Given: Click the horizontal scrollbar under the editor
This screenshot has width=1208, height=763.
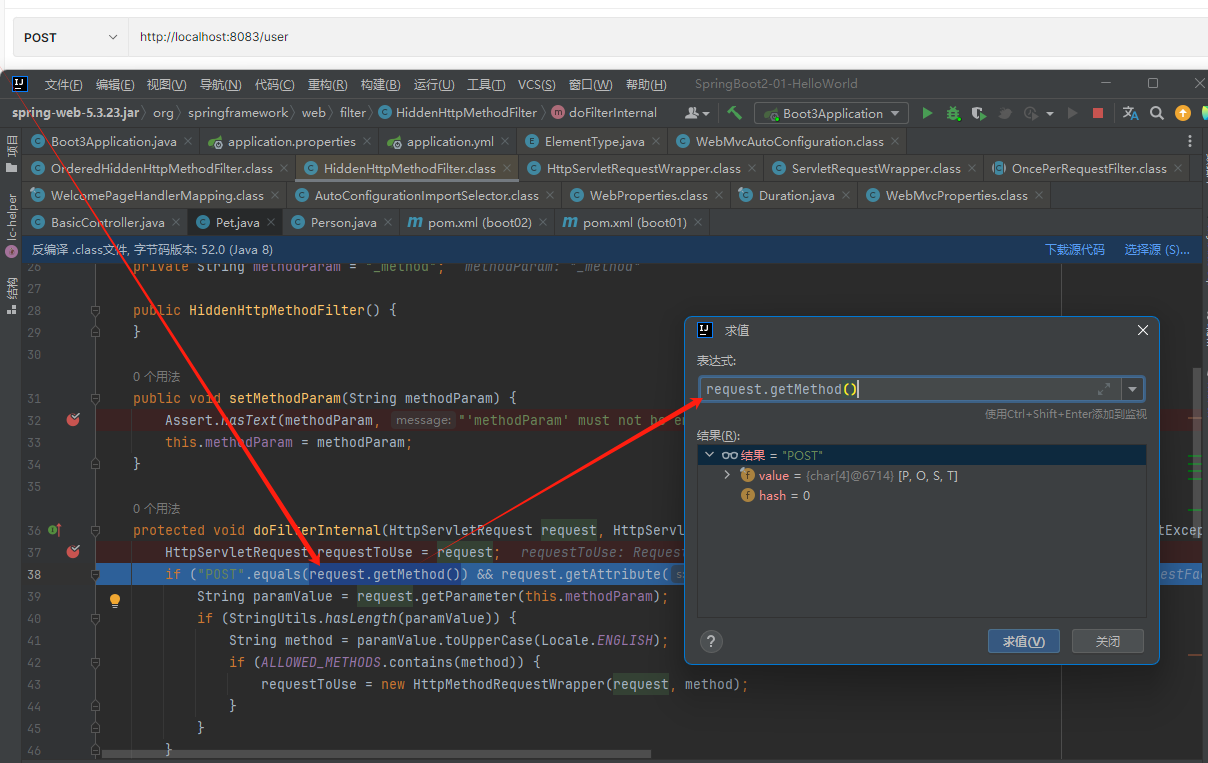Looking at the screenshot, I should click(x=375, y=754).
